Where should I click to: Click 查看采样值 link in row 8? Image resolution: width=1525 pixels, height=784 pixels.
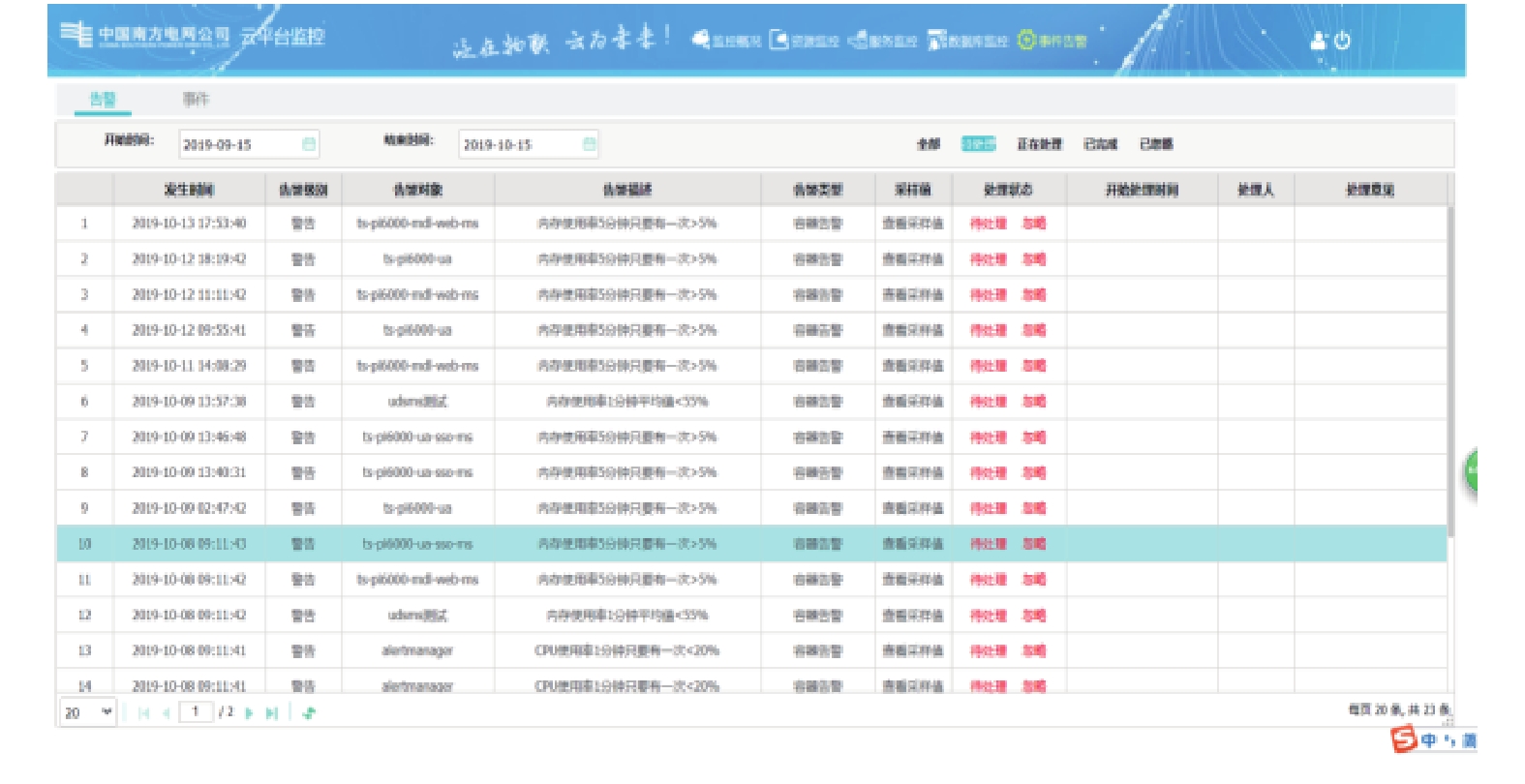pyautogui.click(x=912, y=473)
